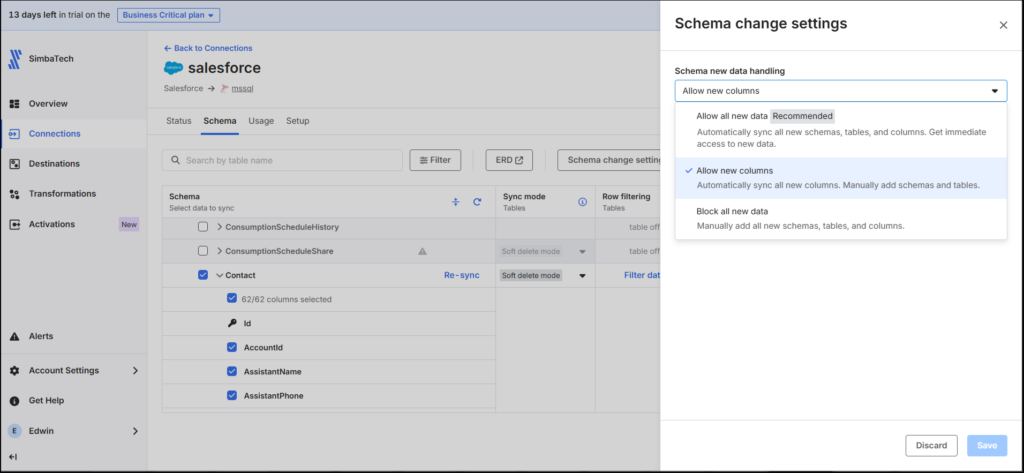Go Back to Connections link
Screen dimensions: 1024x473
tap(208, 48)
